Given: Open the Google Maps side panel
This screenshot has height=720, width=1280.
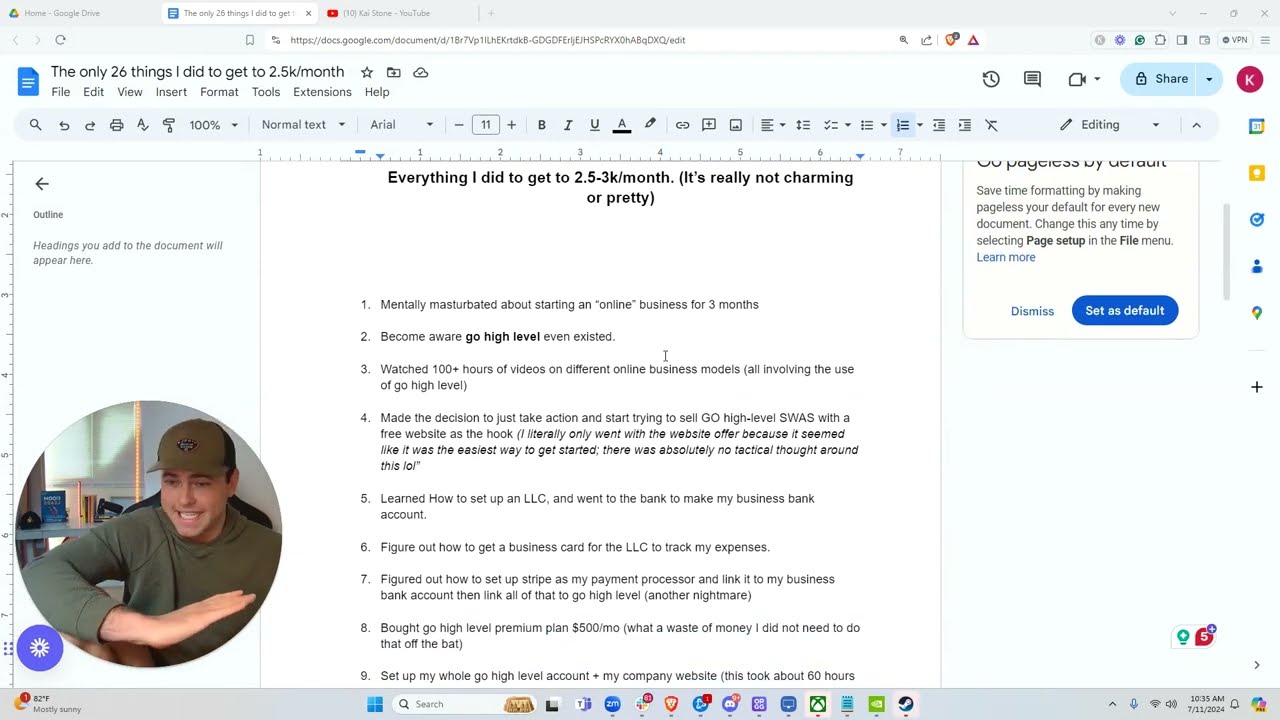Looking at the screenshot, I should 1257,313.
